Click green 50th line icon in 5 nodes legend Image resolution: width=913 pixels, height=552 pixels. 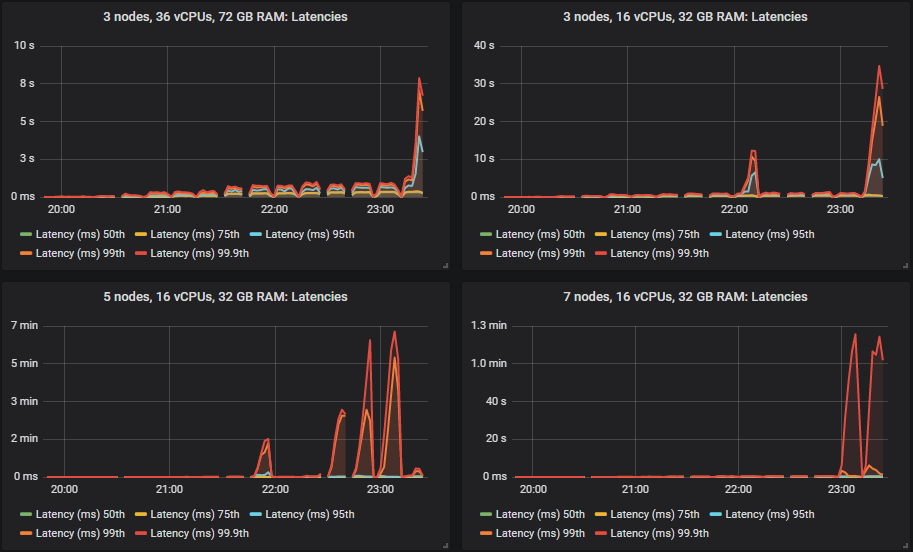[27, 514]
